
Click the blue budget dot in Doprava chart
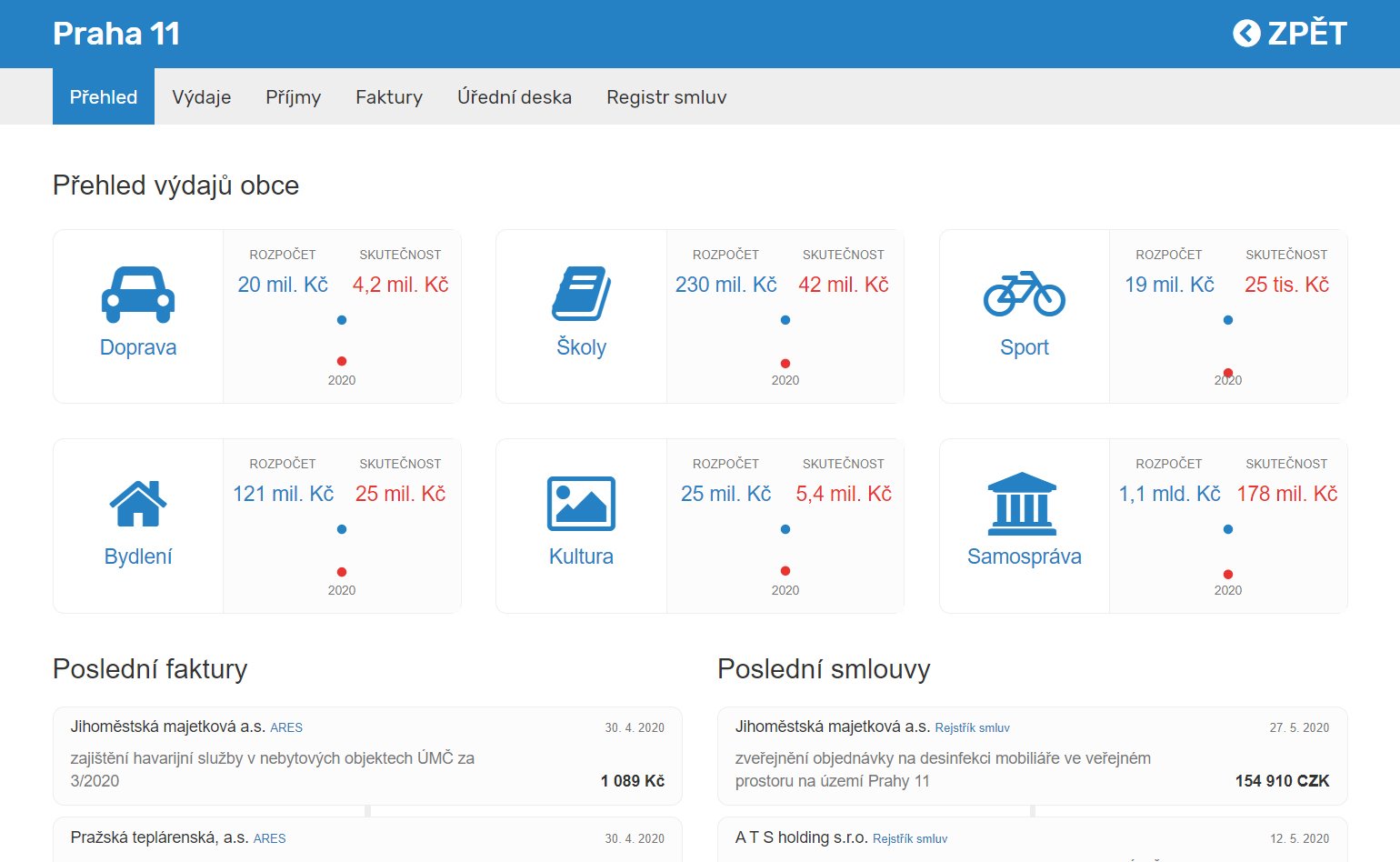[342, 320]
